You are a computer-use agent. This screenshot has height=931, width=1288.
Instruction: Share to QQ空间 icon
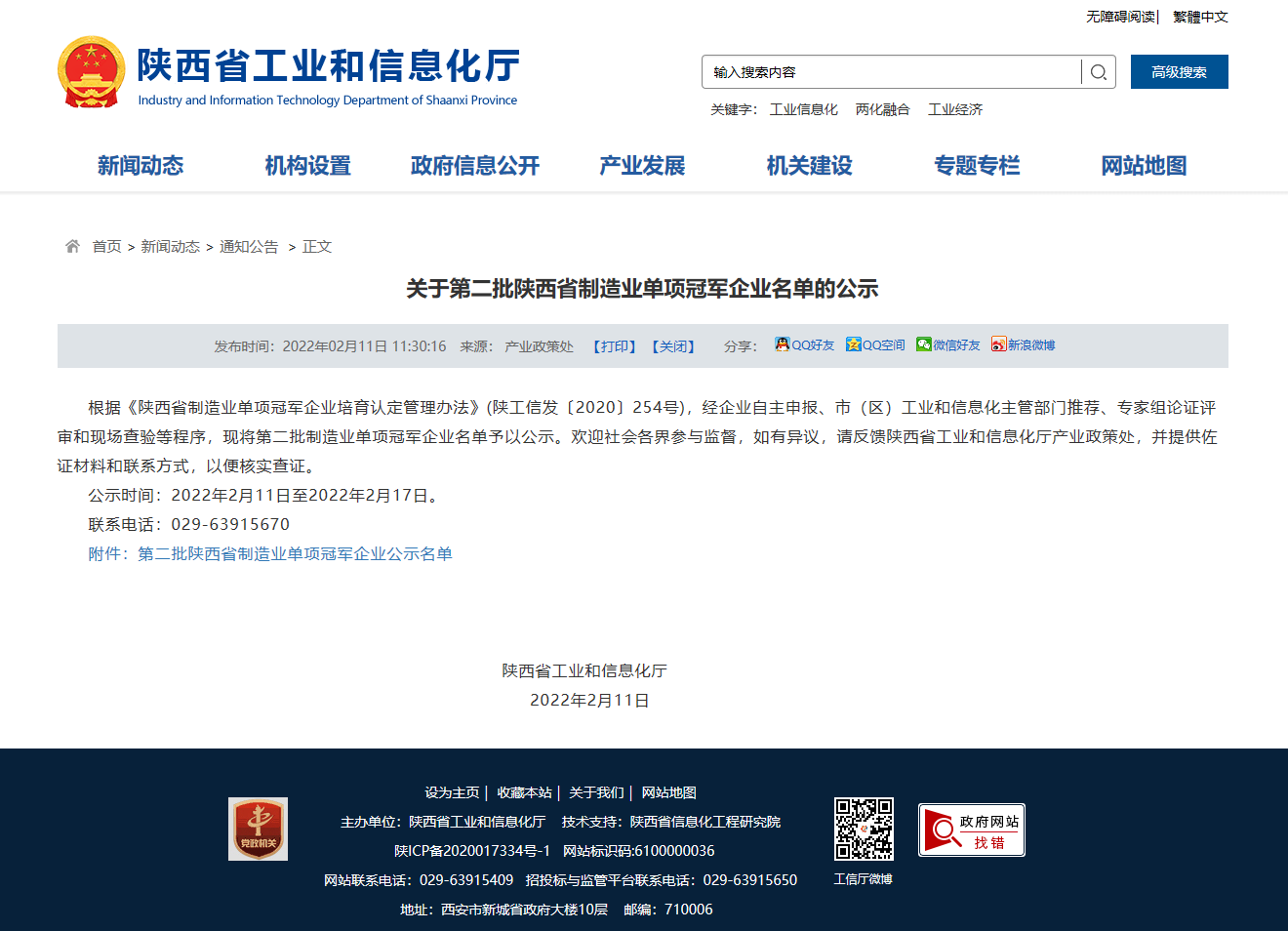853,344
